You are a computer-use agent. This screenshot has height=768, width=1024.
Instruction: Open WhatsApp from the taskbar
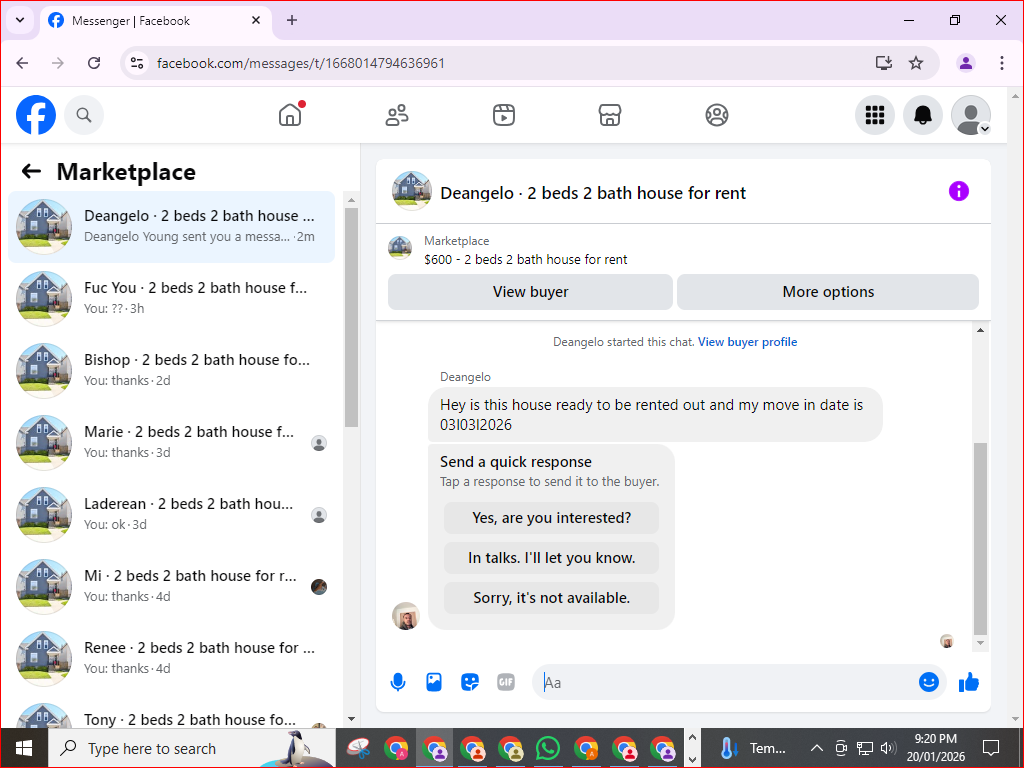[x=547, y=748]
